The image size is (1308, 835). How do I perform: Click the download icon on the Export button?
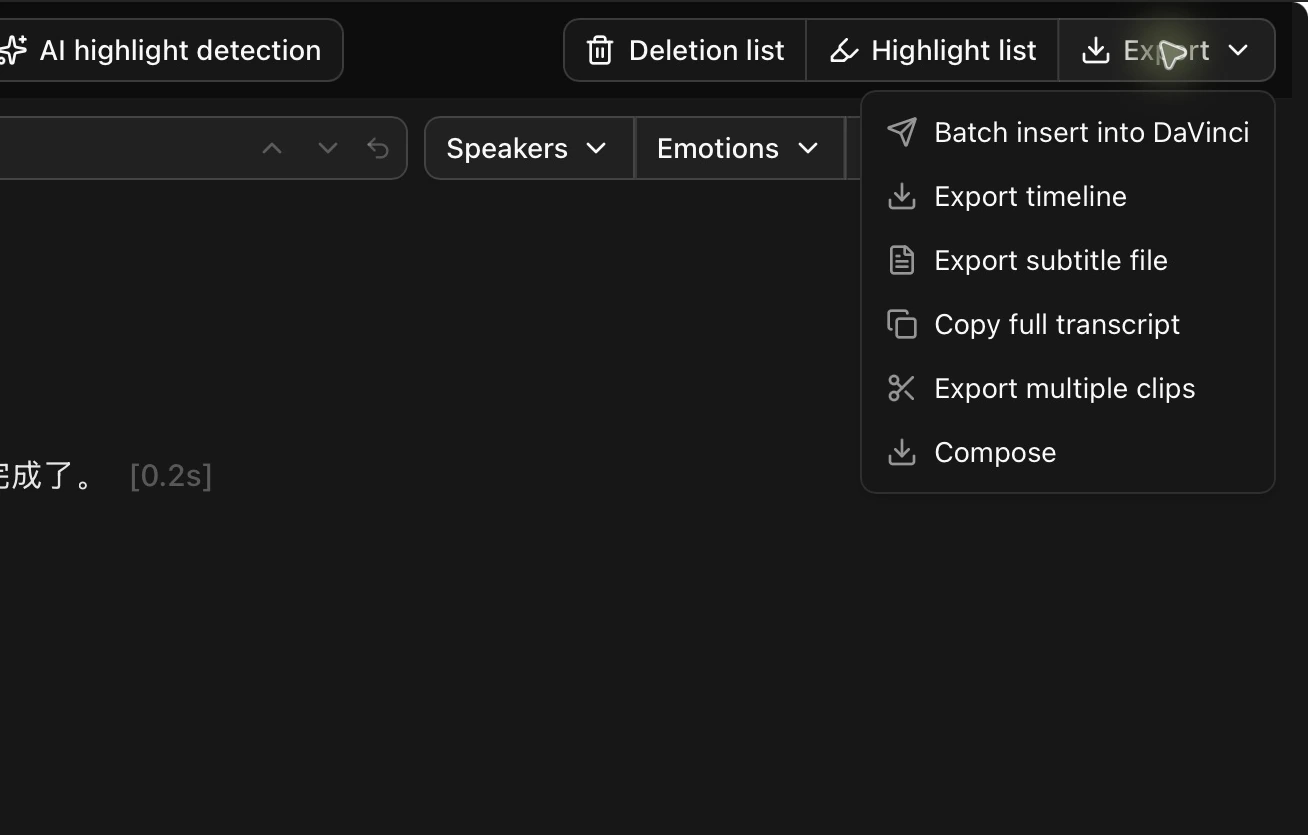coord(1096,50)
